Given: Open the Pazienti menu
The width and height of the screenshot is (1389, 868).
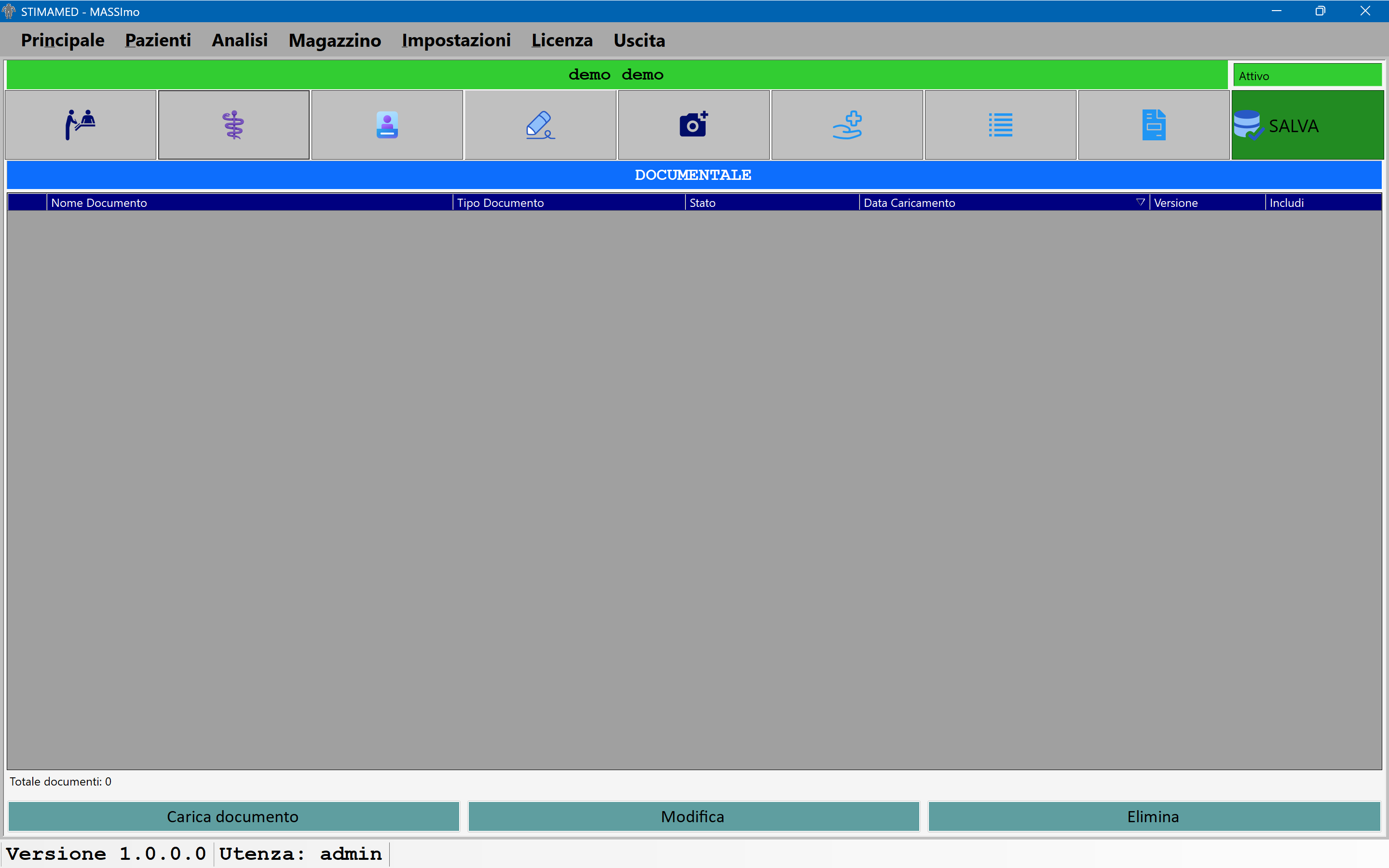Looking at the screenshot, I should pyautogui.click(x=158, y=40).
